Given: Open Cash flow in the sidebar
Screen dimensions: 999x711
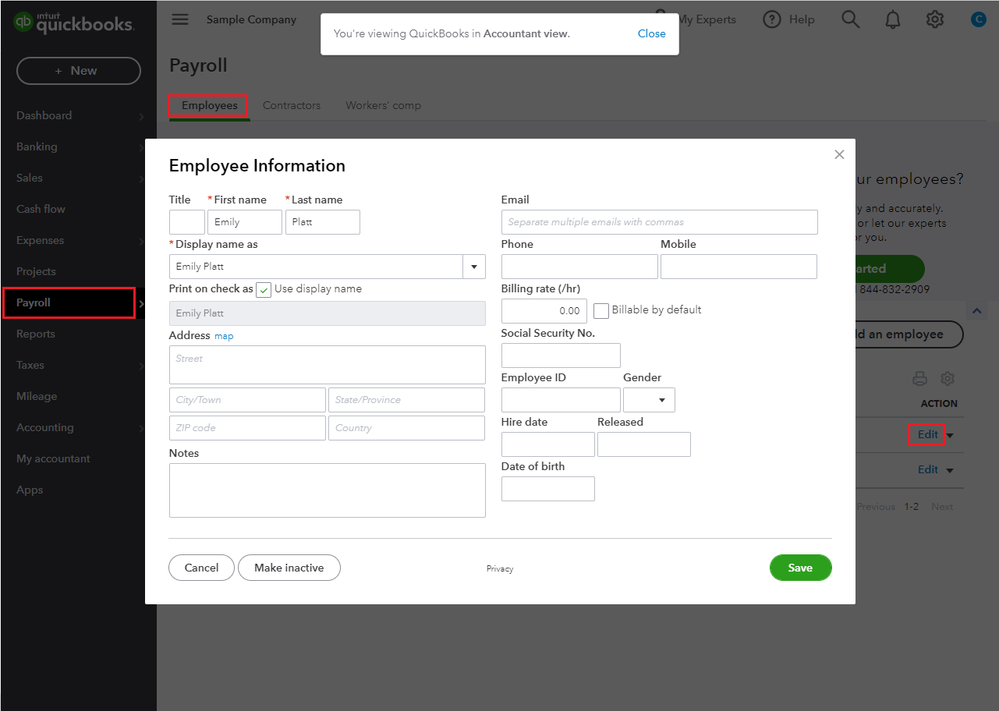Looking at the screenshot, I should 41,209.
